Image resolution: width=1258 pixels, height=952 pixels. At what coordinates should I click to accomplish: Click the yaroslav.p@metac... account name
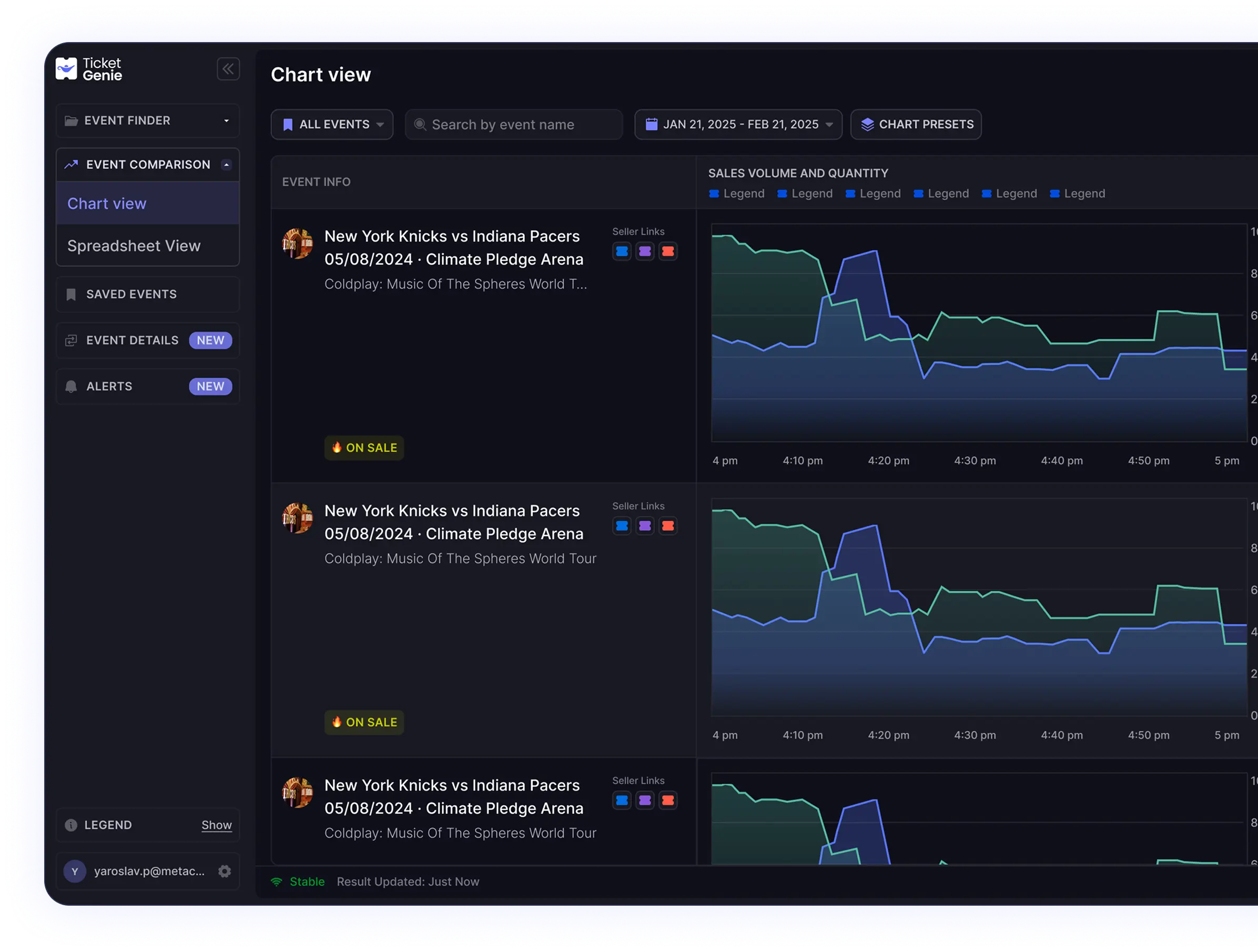coord(149,870)
